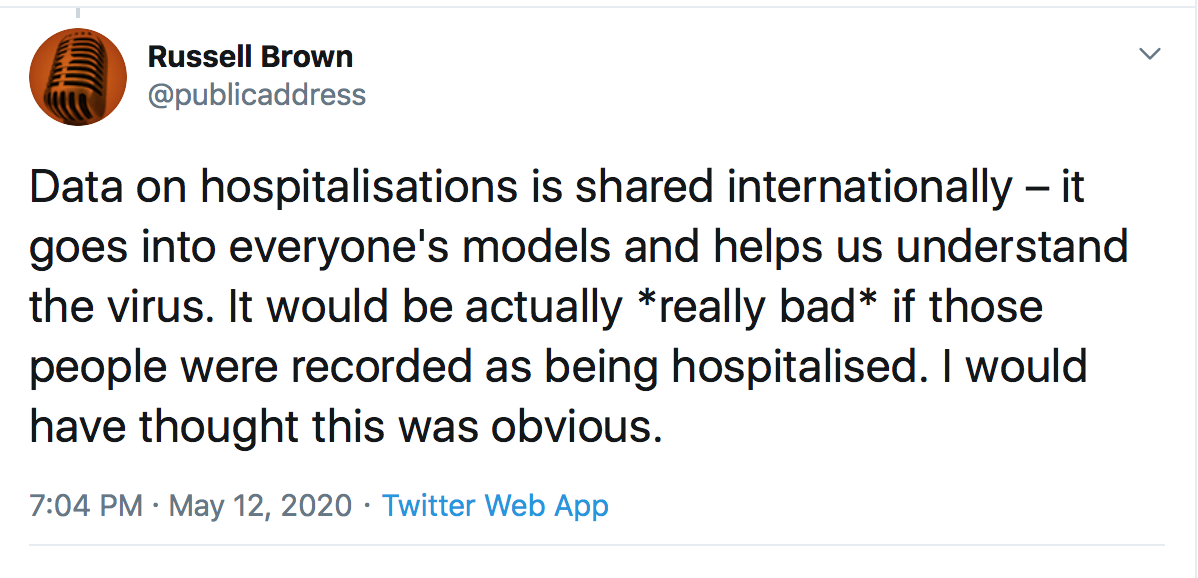Click the Russell Brown display name
This screenshot has width=1198, height=578.
(x=250, y=57)
